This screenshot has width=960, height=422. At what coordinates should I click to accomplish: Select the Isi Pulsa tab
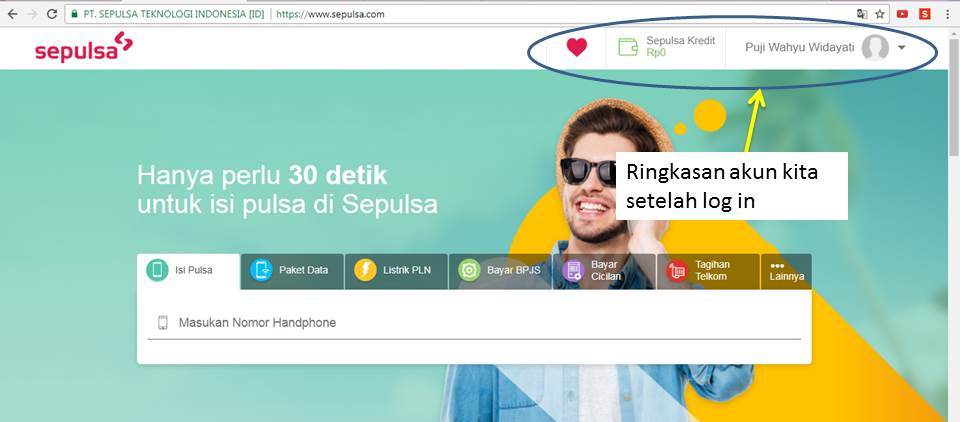pyautogui.click(x=189, y=271)
